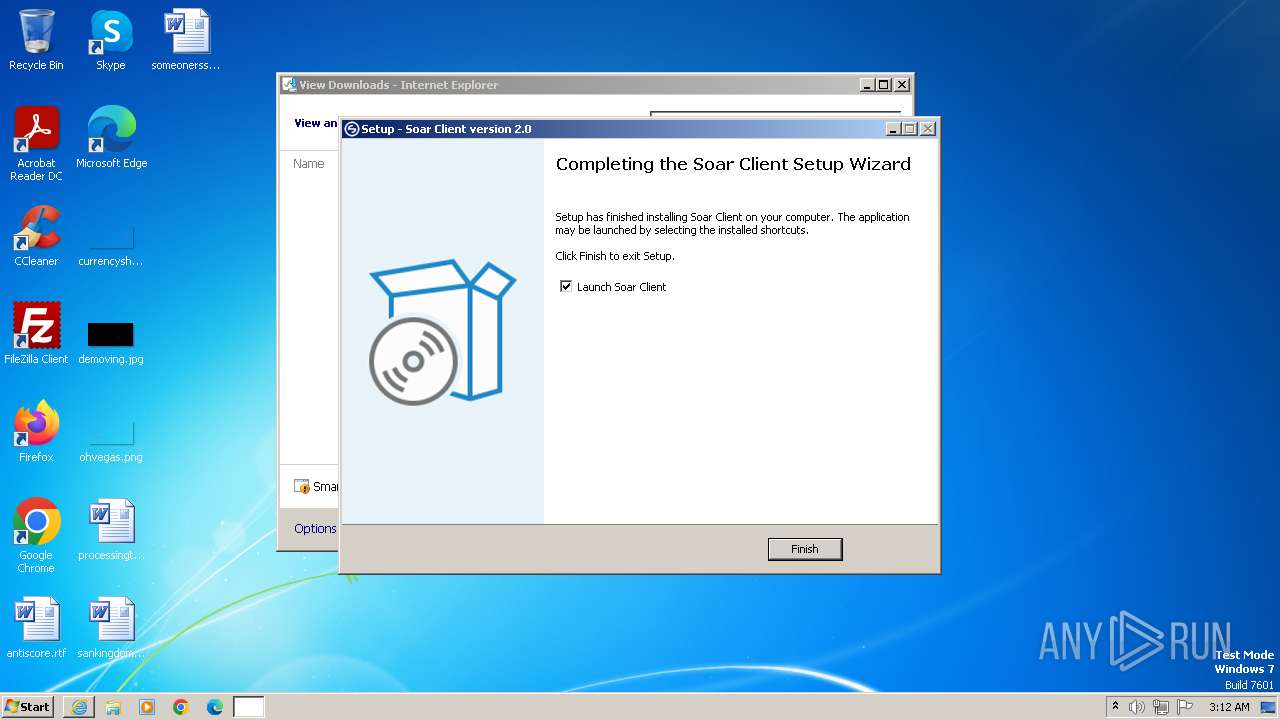Open Skype desktop shortcut
The width and height of the screenshot is (1280, 720).
tap(110, 40)
